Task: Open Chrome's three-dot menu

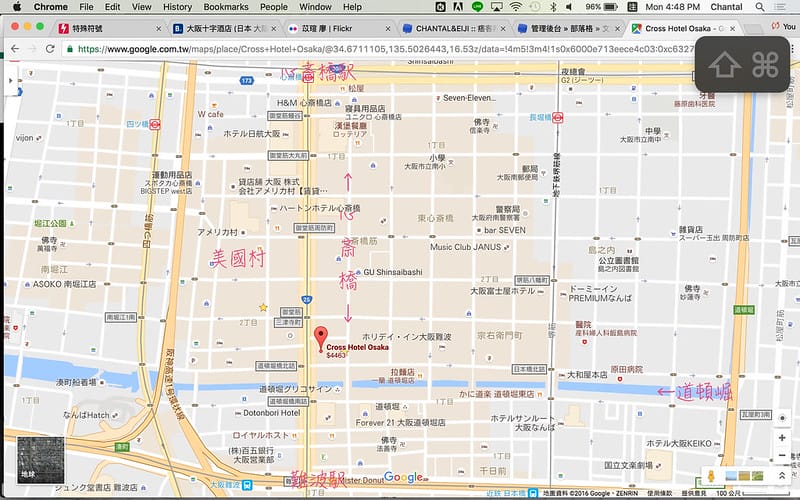Action: 792,49
